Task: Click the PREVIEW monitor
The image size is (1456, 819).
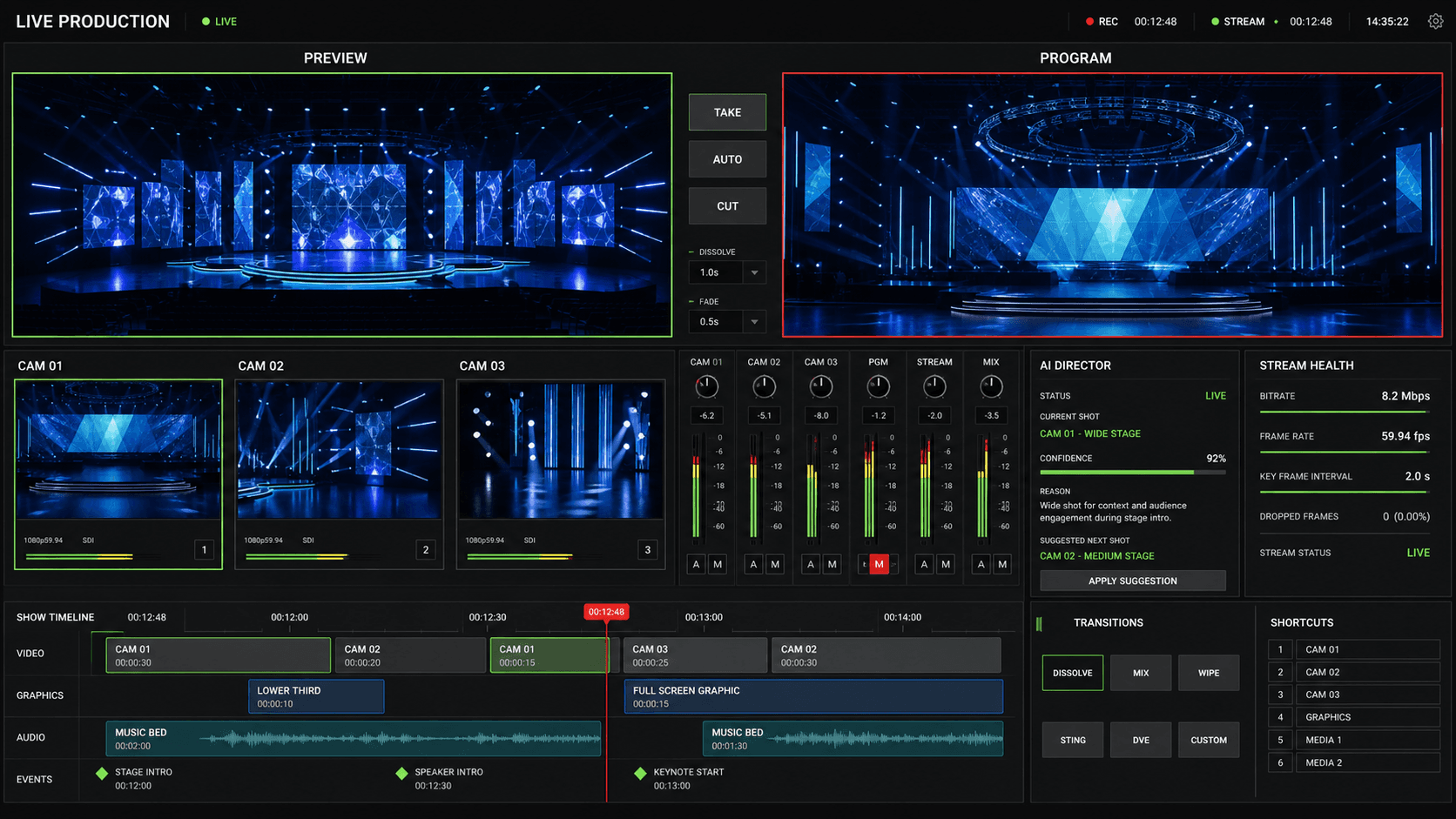Action: tap(342, 205)
